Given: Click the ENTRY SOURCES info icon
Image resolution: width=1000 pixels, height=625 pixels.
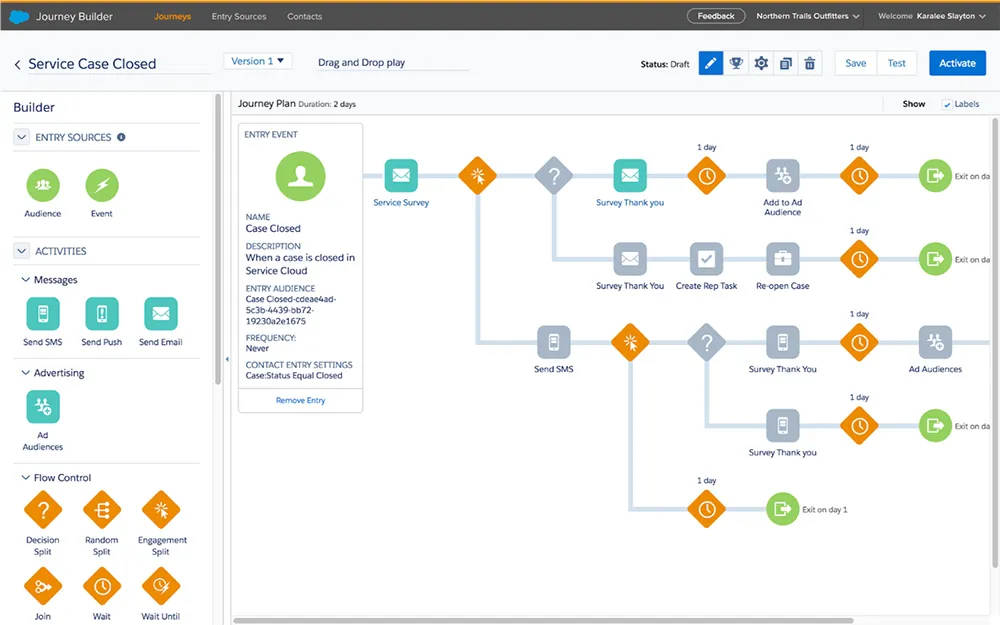Looking at the screenshot, I should pos(121,137).
